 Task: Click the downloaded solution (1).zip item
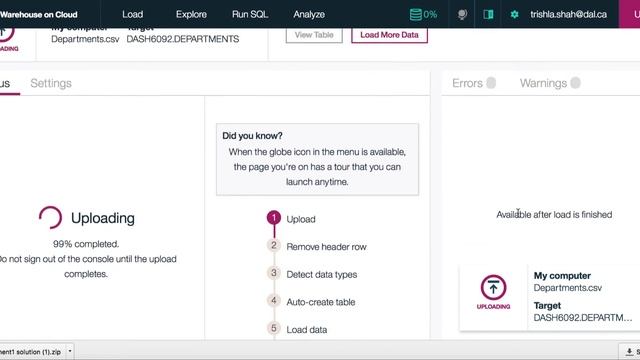[x=31, y=351]
